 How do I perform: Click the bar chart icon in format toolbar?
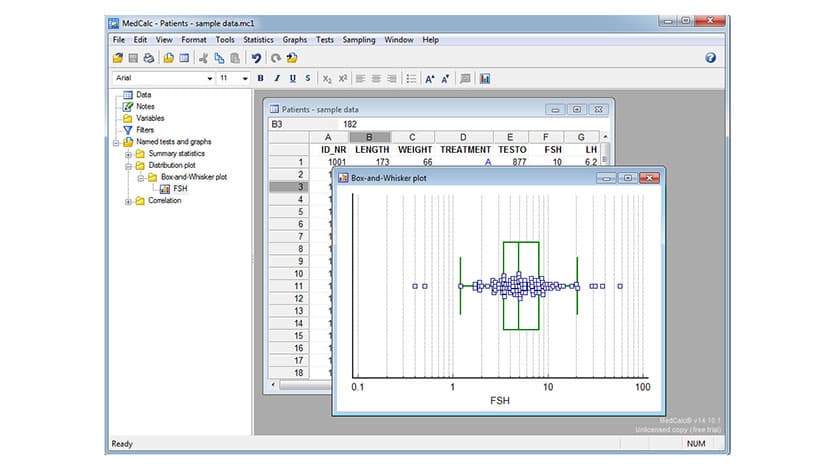pos(485,78)
